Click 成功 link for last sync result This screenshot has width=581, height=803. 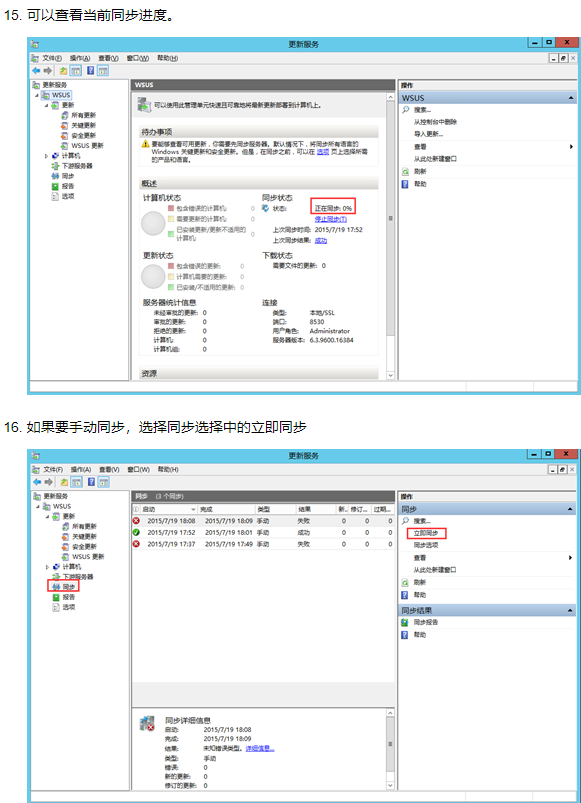[320, 241]
